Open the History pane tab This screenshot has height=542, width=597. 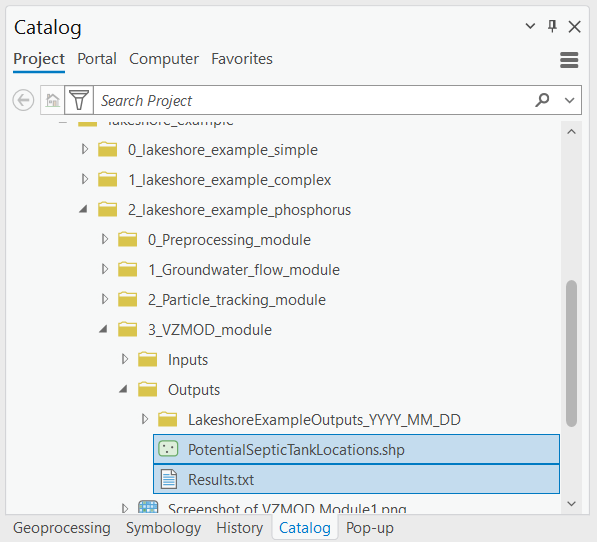[239, 528]
